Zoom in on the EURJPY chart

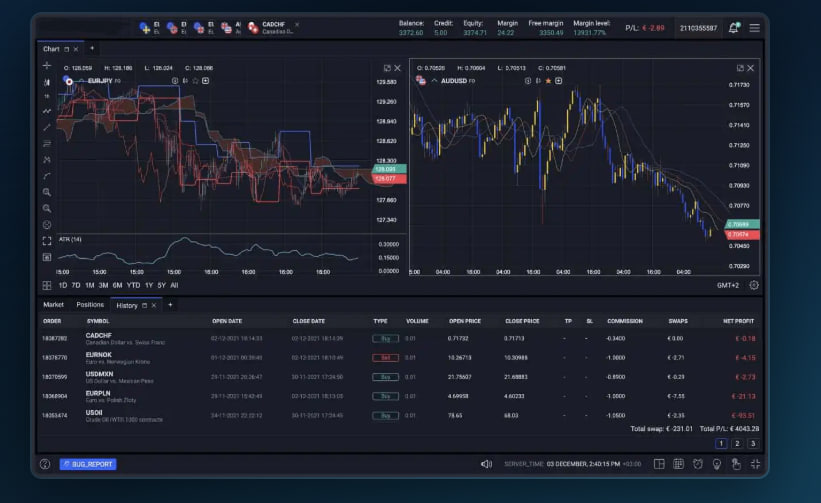(x=47, y=192)
